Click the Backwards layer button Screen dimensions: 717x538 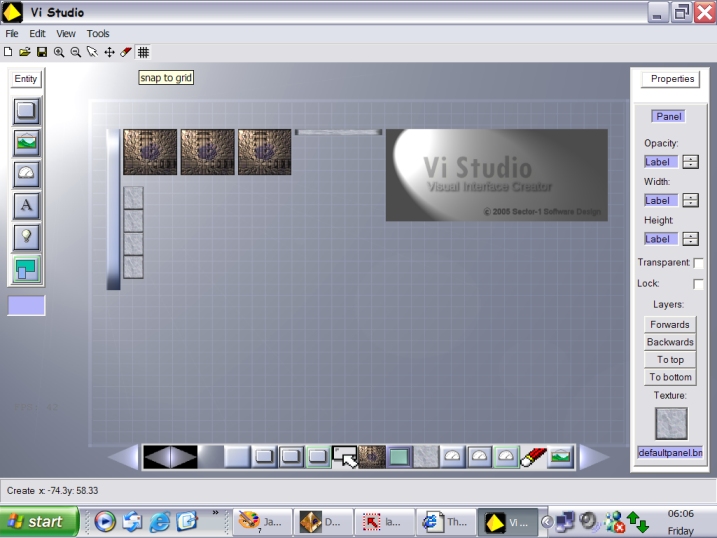pyautogui.click(x=670, y=342)
